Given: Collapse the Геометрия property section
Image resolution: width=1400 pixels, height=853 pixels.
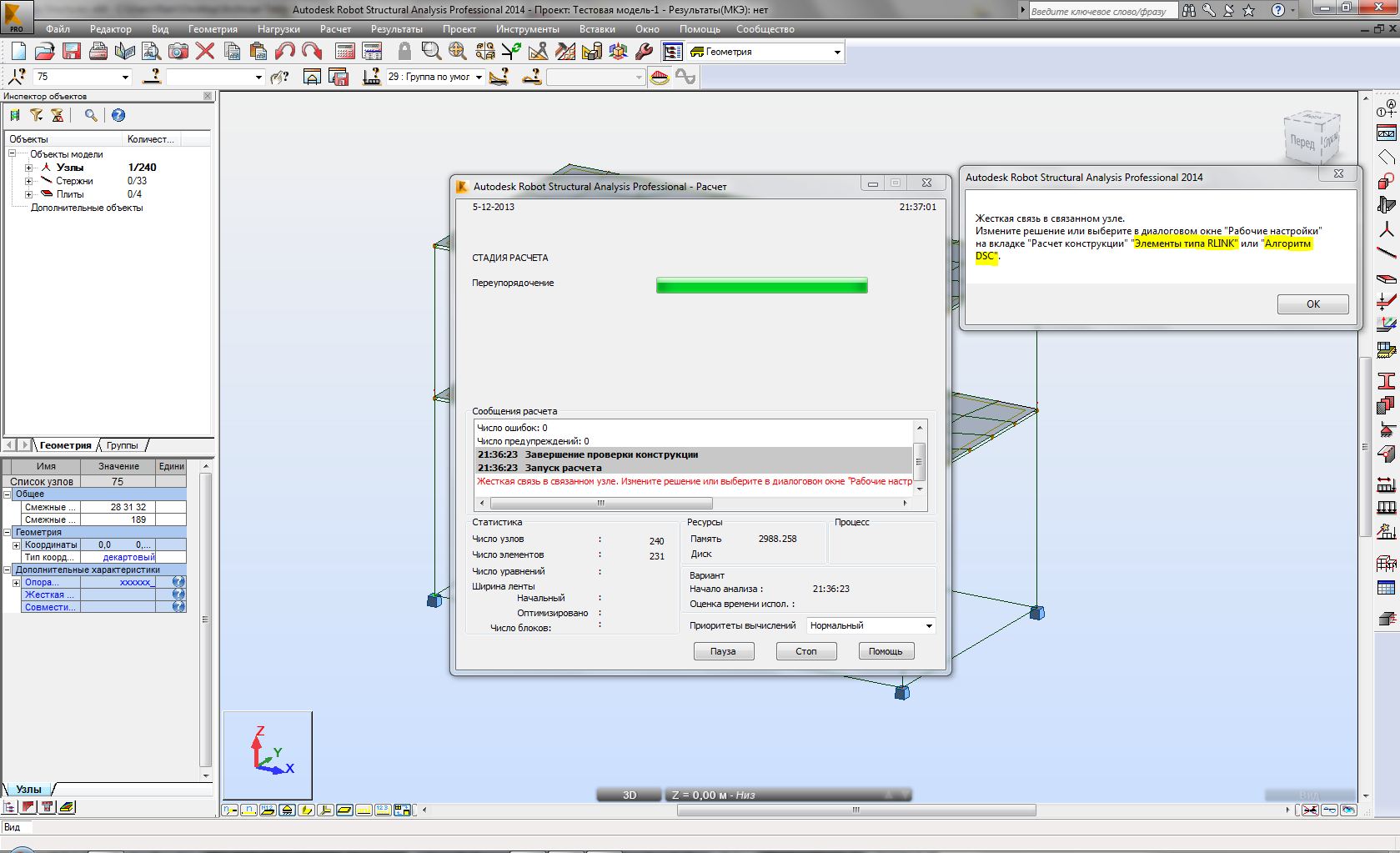Looking at the screenshot, I should point(8,532).
